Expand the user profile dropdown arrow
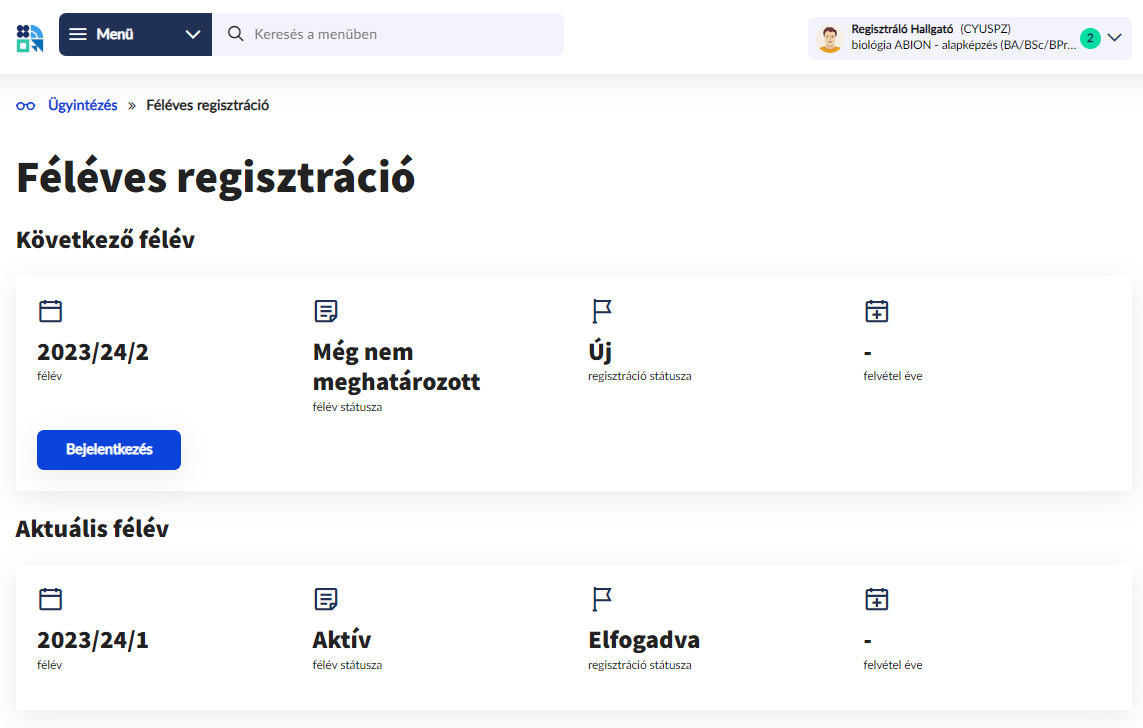The height and width of the screenshot is (728, 1143). click(x=1115, y=38)
